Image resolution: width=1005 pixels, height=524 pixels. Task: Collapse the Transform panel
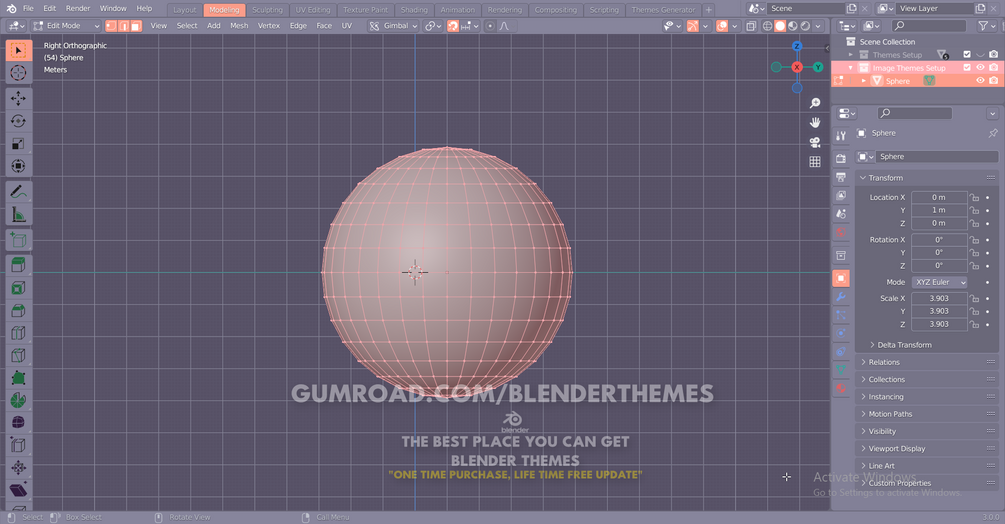886,177
